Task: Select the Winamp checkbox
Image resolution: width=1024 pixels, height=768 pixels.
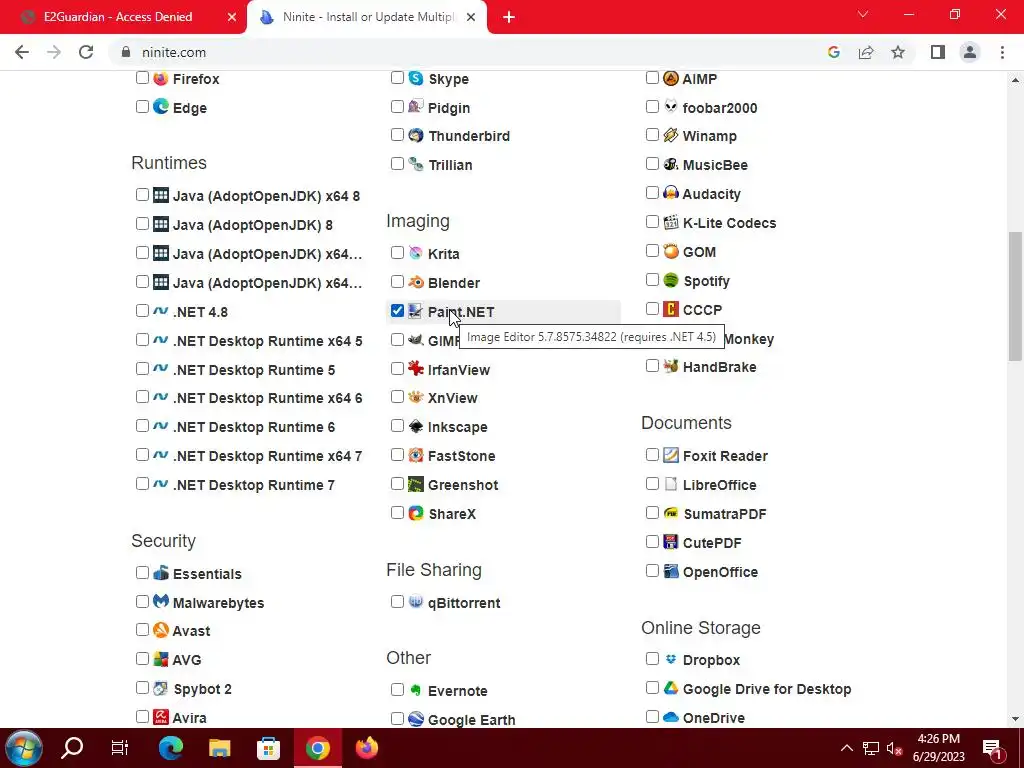Action: click(652, 135)
